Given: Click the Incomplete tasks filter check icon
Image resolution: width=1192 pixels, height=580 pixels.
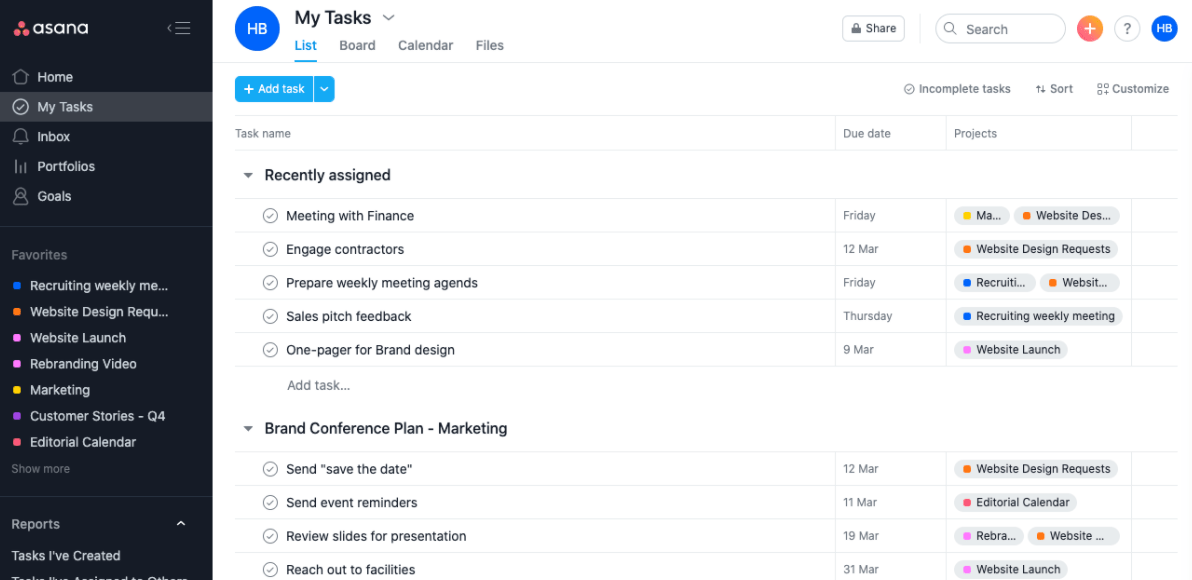Looking at the screenshot, I should (909, 89).
